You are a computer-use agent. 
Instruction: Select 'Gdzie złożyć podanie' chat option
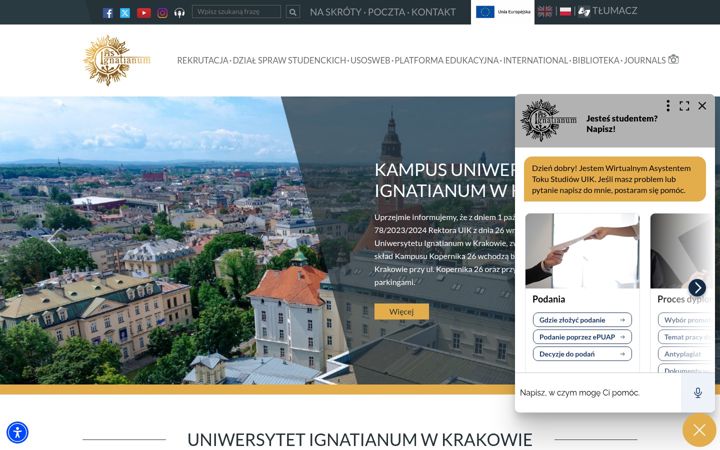coord(582,320)
